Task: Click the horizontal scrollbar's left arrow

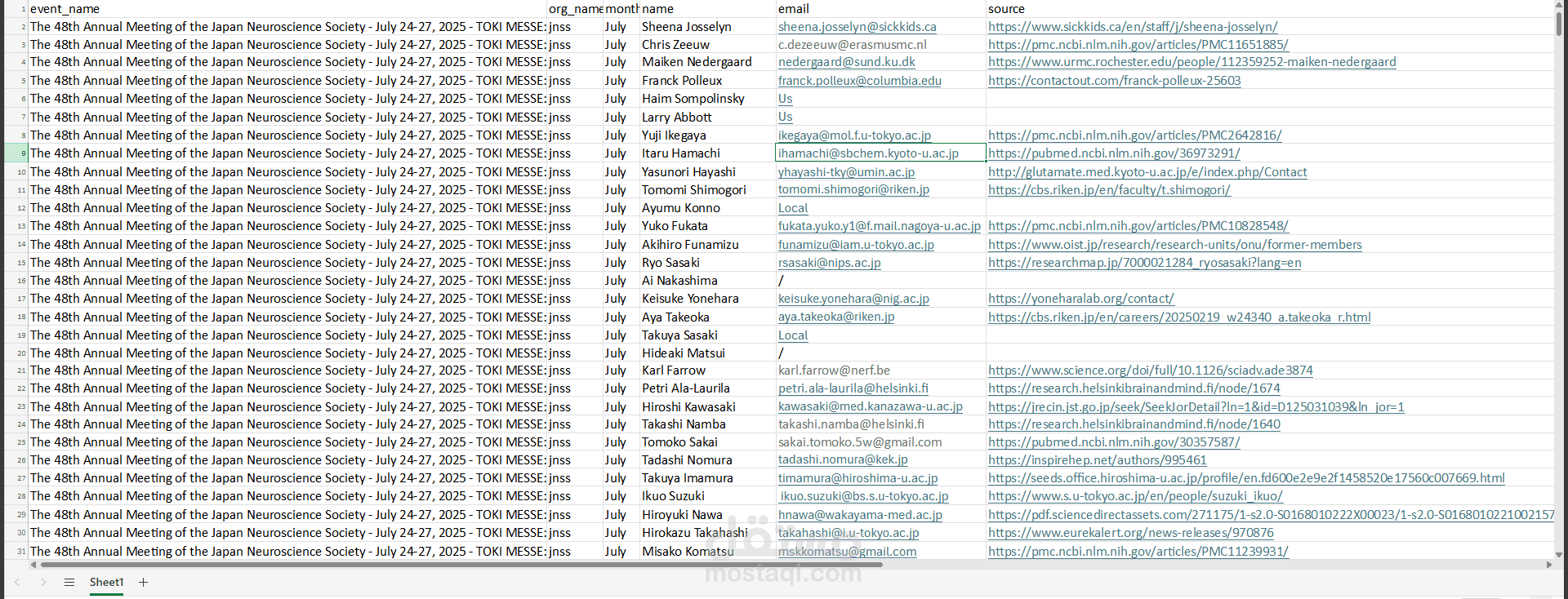Action: click(x=33, y=564)
